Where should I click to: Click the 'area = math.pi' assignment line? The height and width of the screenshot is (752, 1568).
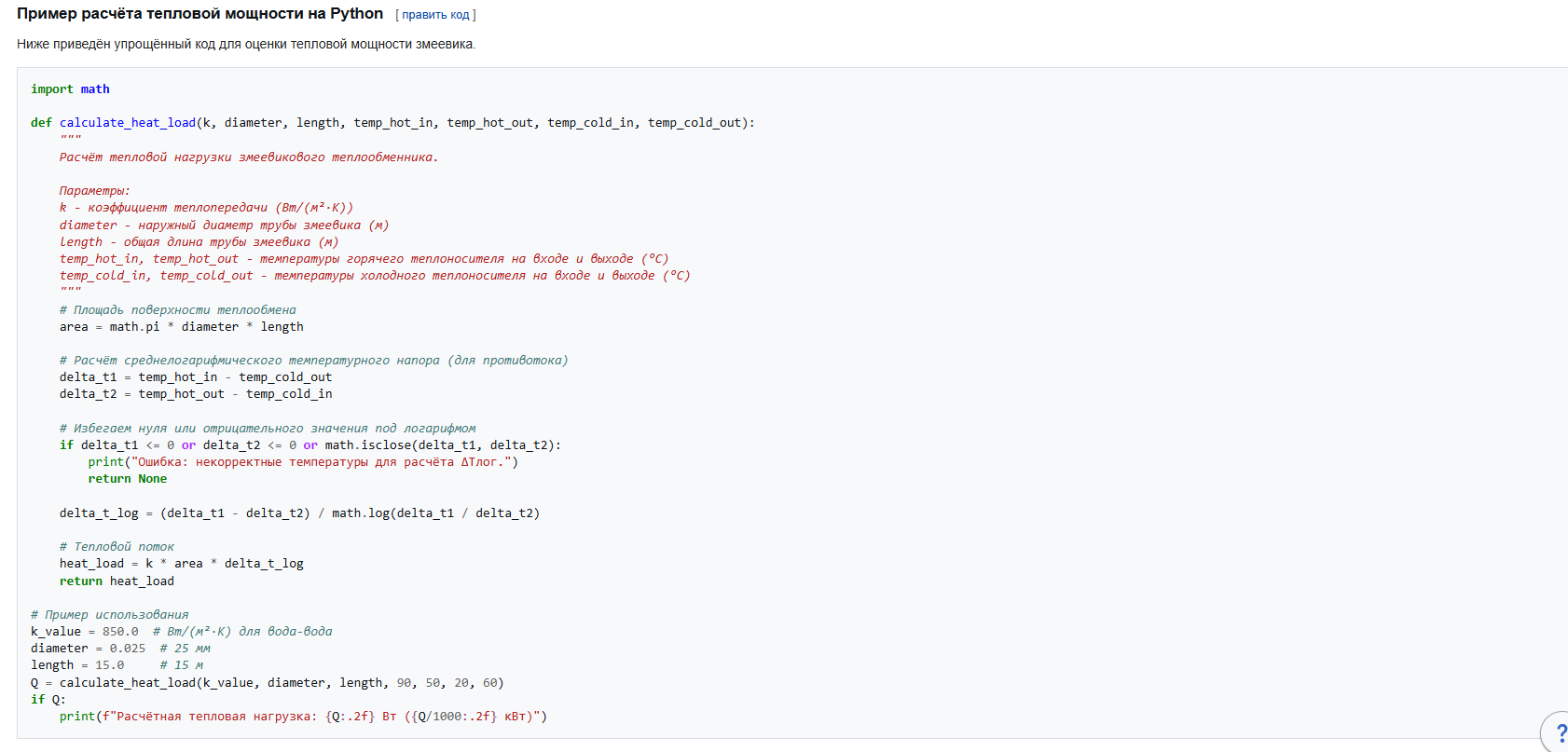pos(181,327)
